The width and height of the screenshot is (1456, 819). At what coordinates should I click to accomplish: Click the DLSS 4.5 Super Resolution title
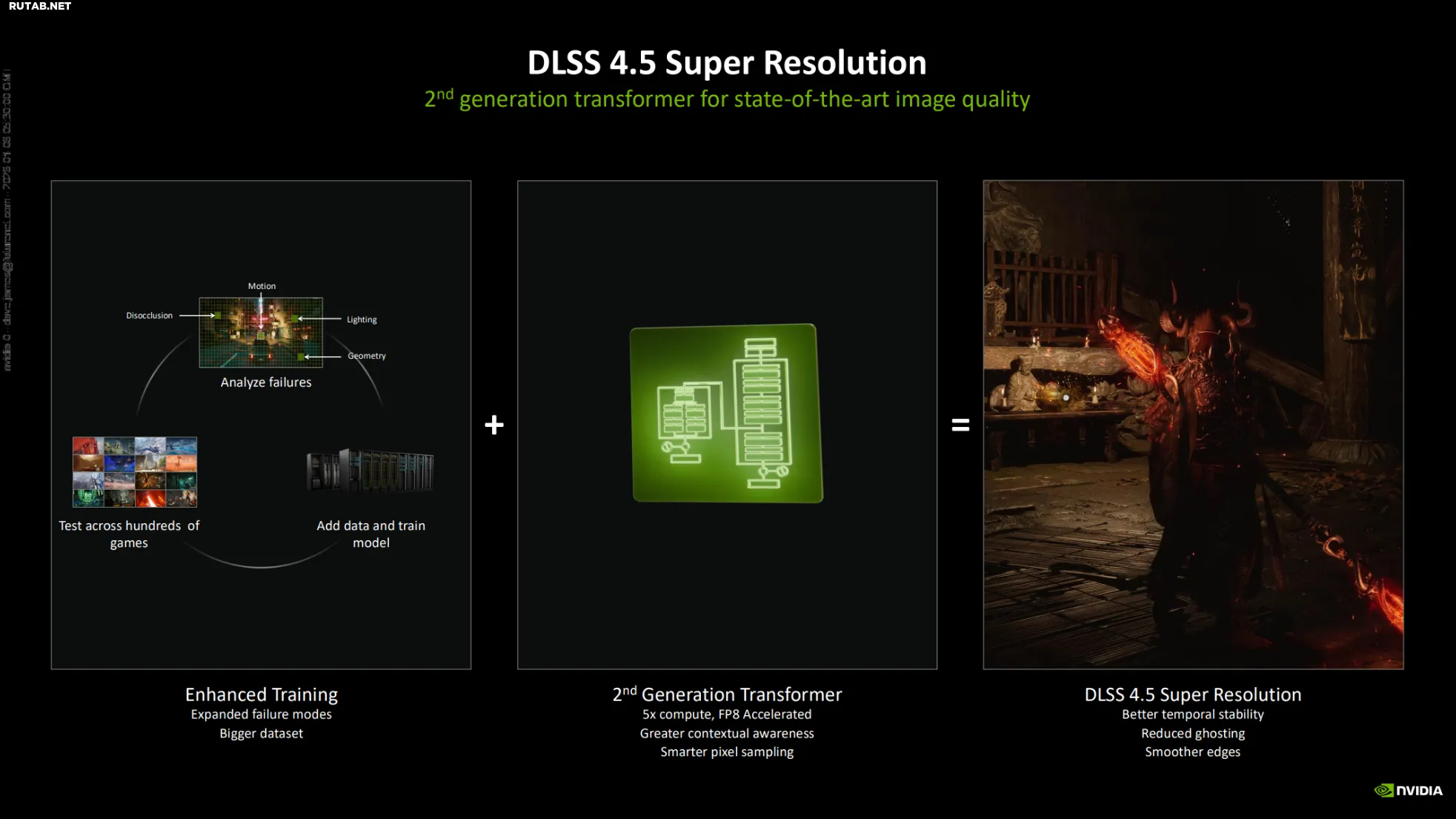[x=726, y=62]
